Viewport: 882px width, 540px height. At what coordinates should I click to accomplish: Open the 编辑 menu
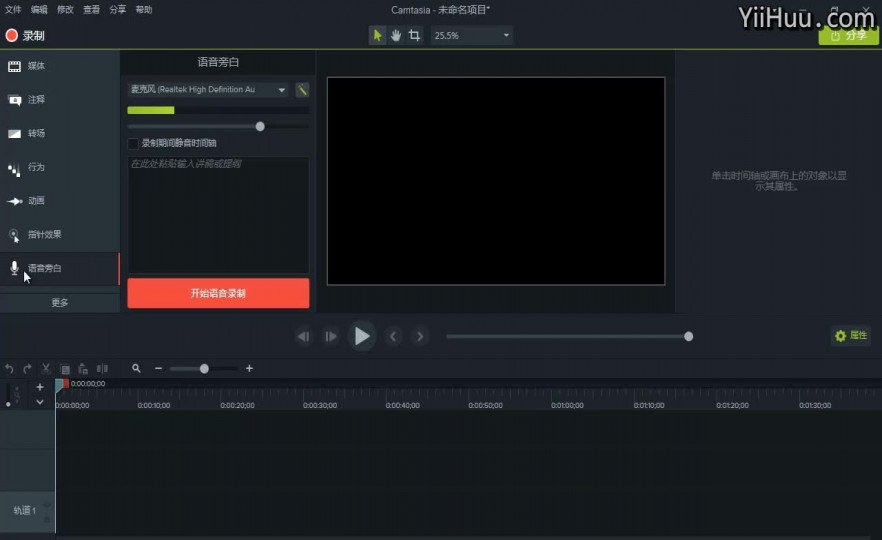tap(39, 10)
